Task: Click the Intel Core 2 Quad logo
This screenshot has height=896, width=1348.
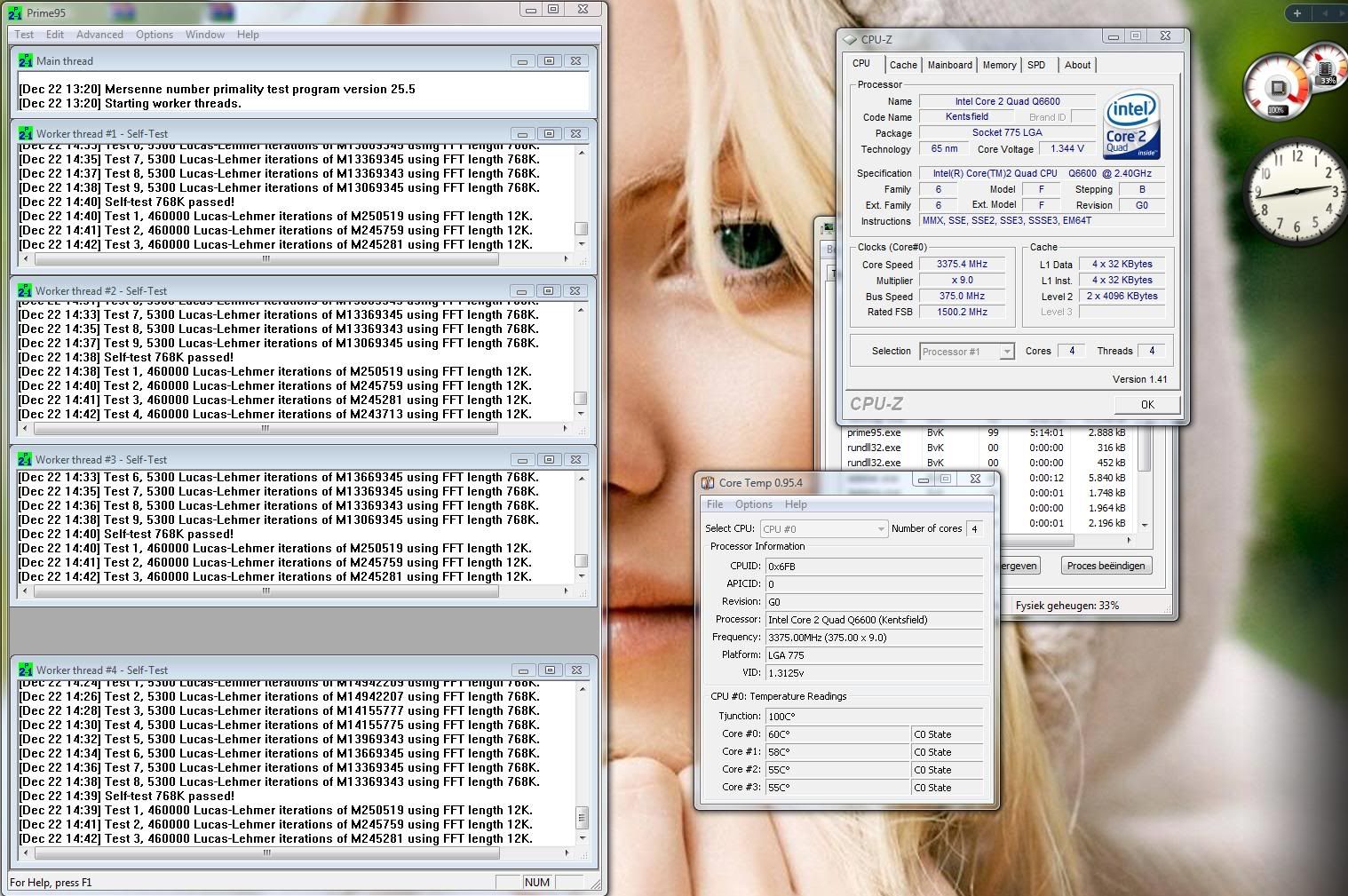Action: point(1131,125)
